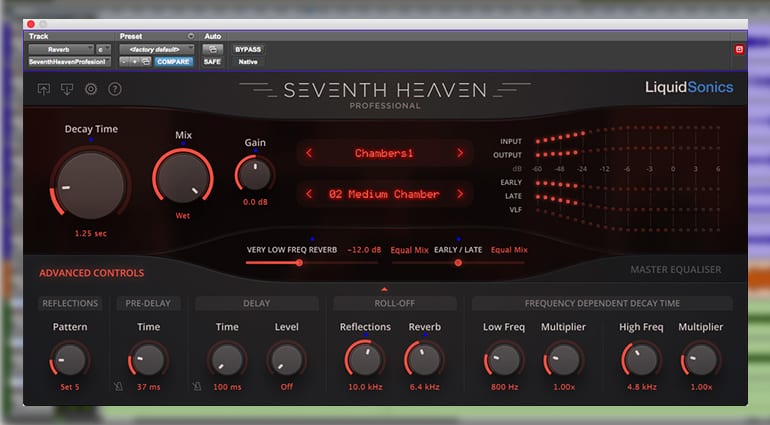Open the 02 Medium Chamber preset selector display
770x425 pixels.
point(384,194)
